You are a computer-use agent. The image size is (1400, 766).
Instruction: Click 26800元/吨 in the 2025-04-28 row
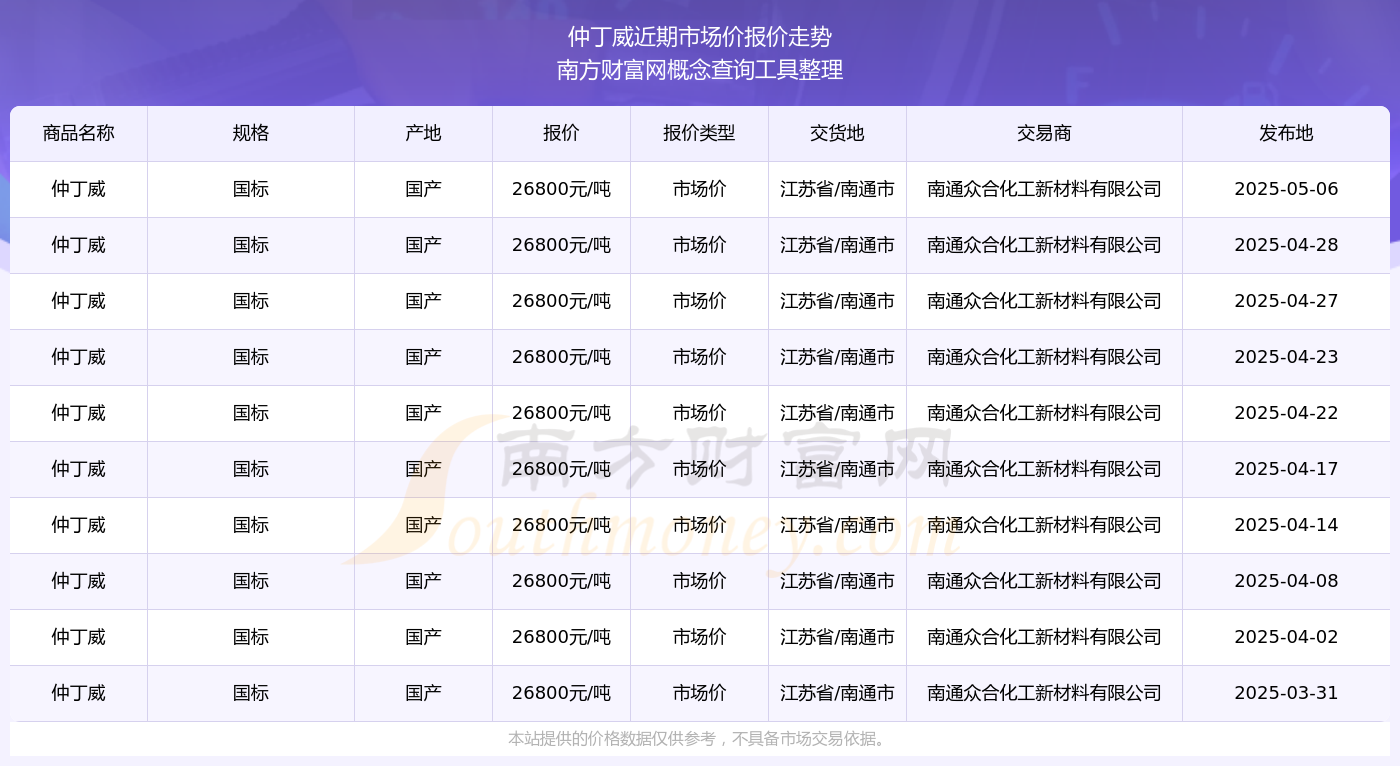click(561, 245)
